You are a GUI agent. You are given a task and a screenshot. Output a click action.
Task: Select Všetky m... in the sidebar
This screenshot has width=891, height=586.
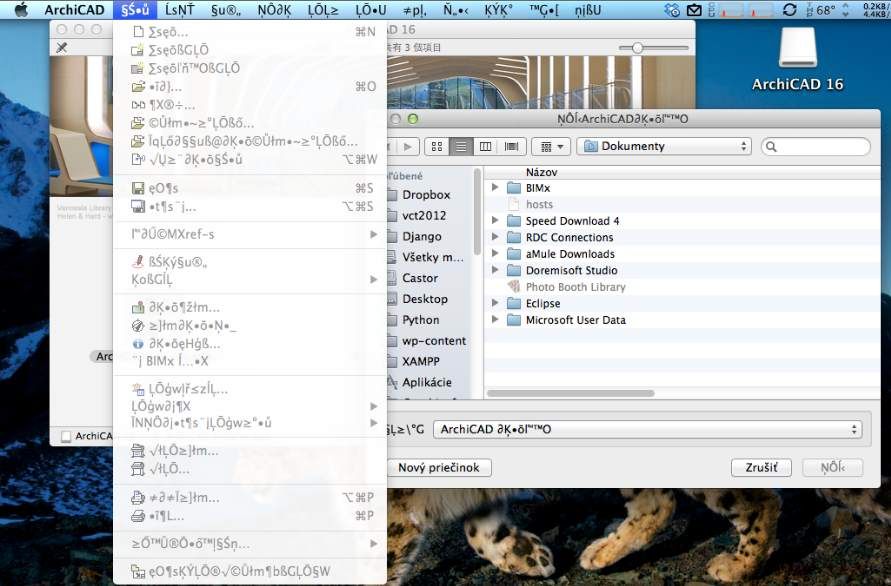click(x=432, y=257)
